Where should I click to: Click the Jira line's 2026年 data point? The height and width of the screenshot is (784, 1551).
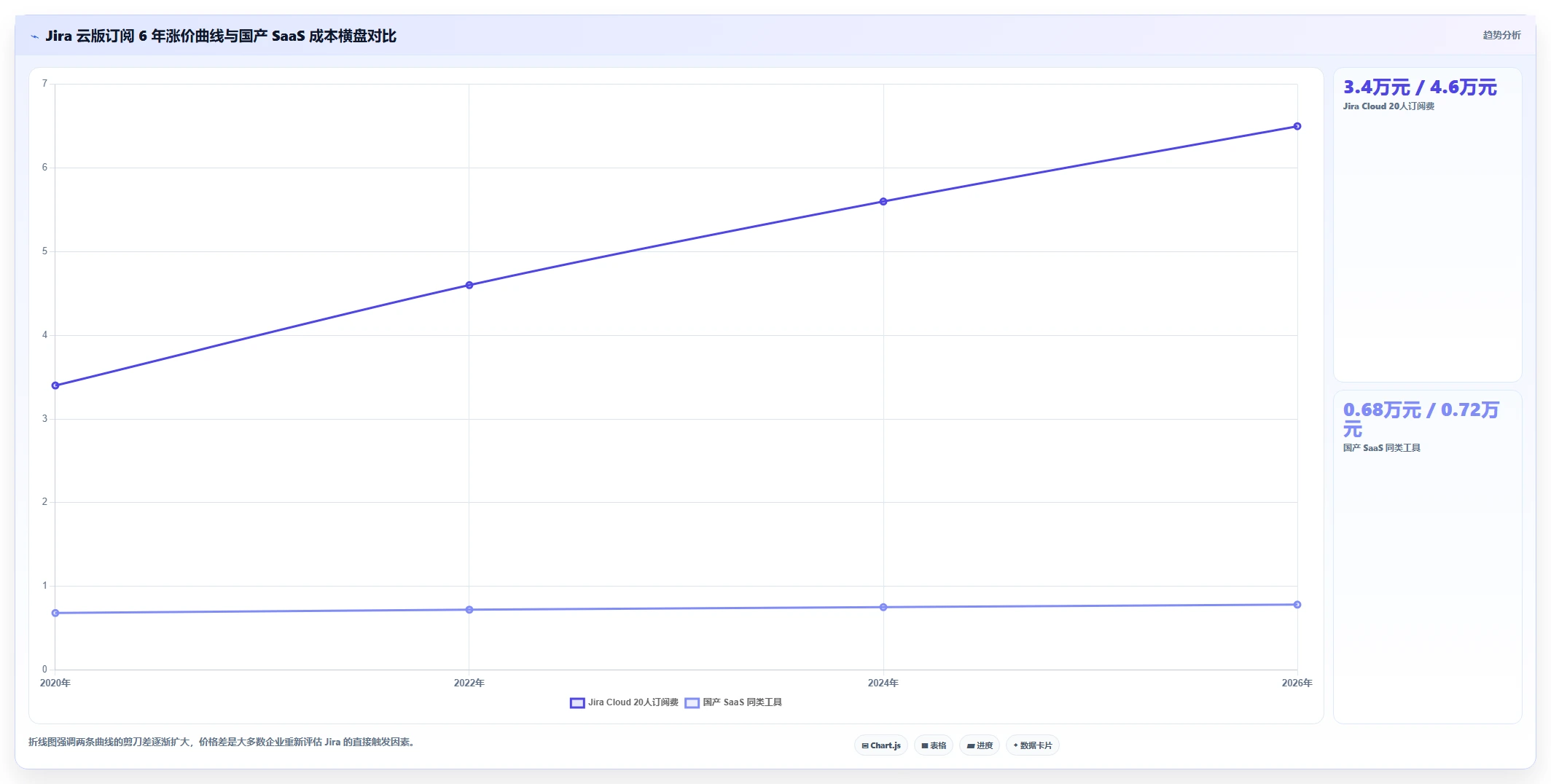coord(1297,126)
